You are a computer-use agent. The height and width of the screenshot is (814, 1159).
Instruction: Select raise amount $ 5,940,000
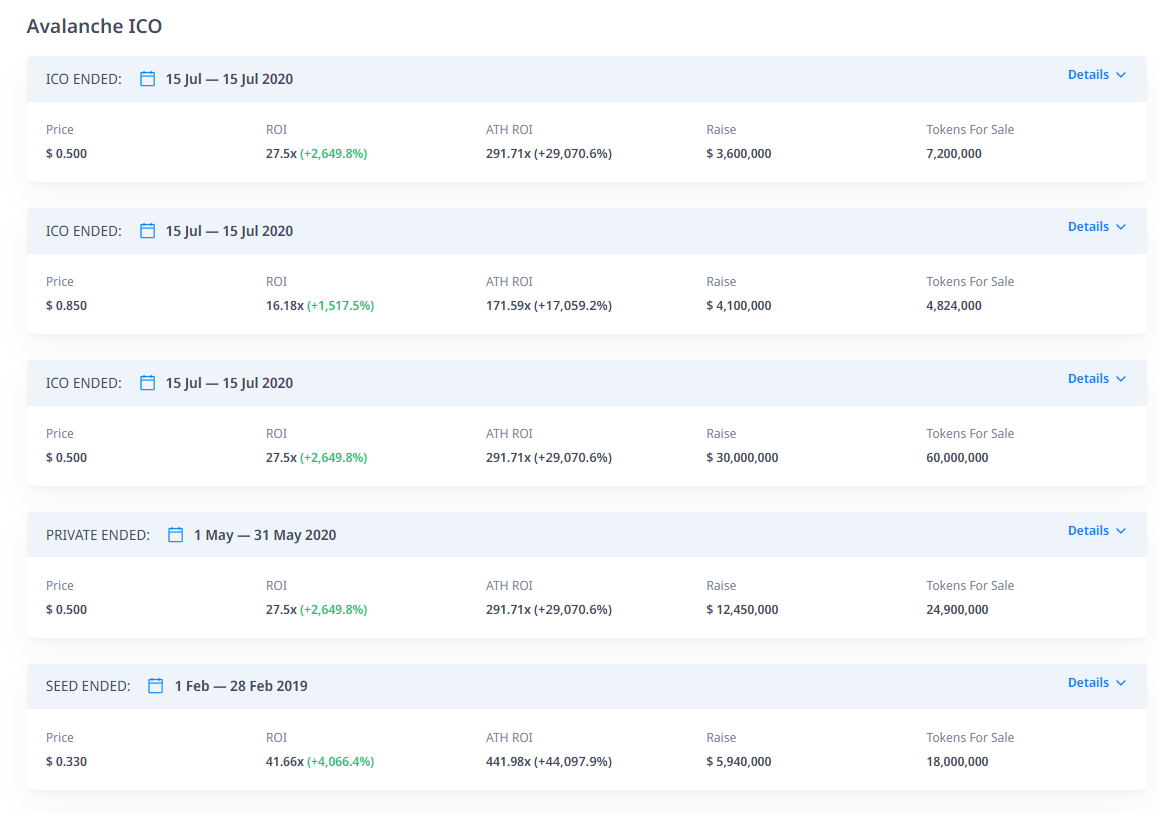(x=738, y=762)
